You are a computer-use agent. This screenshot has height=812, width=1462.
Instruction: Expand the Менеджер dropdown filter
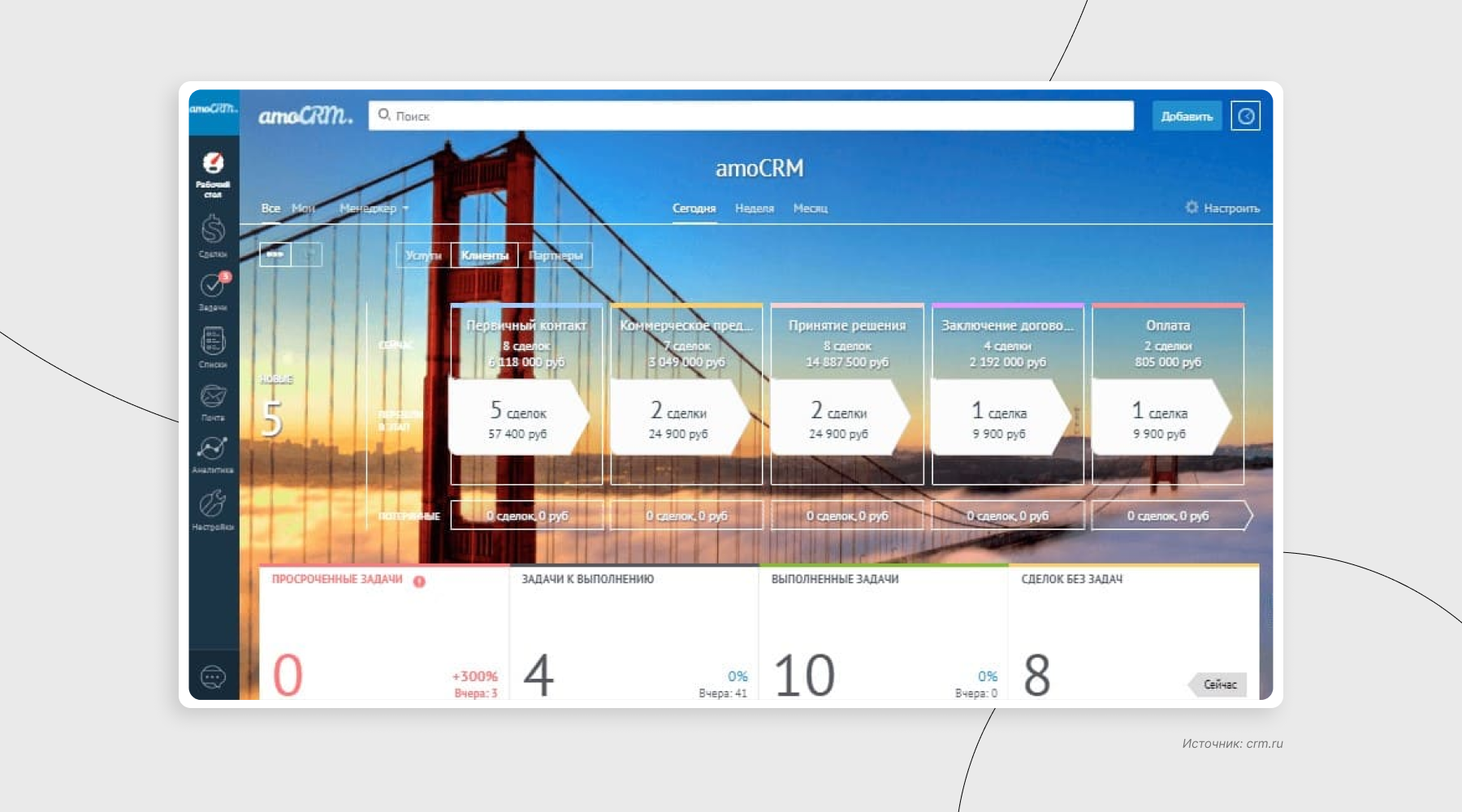pyautogui.click(x=374, y=208)
